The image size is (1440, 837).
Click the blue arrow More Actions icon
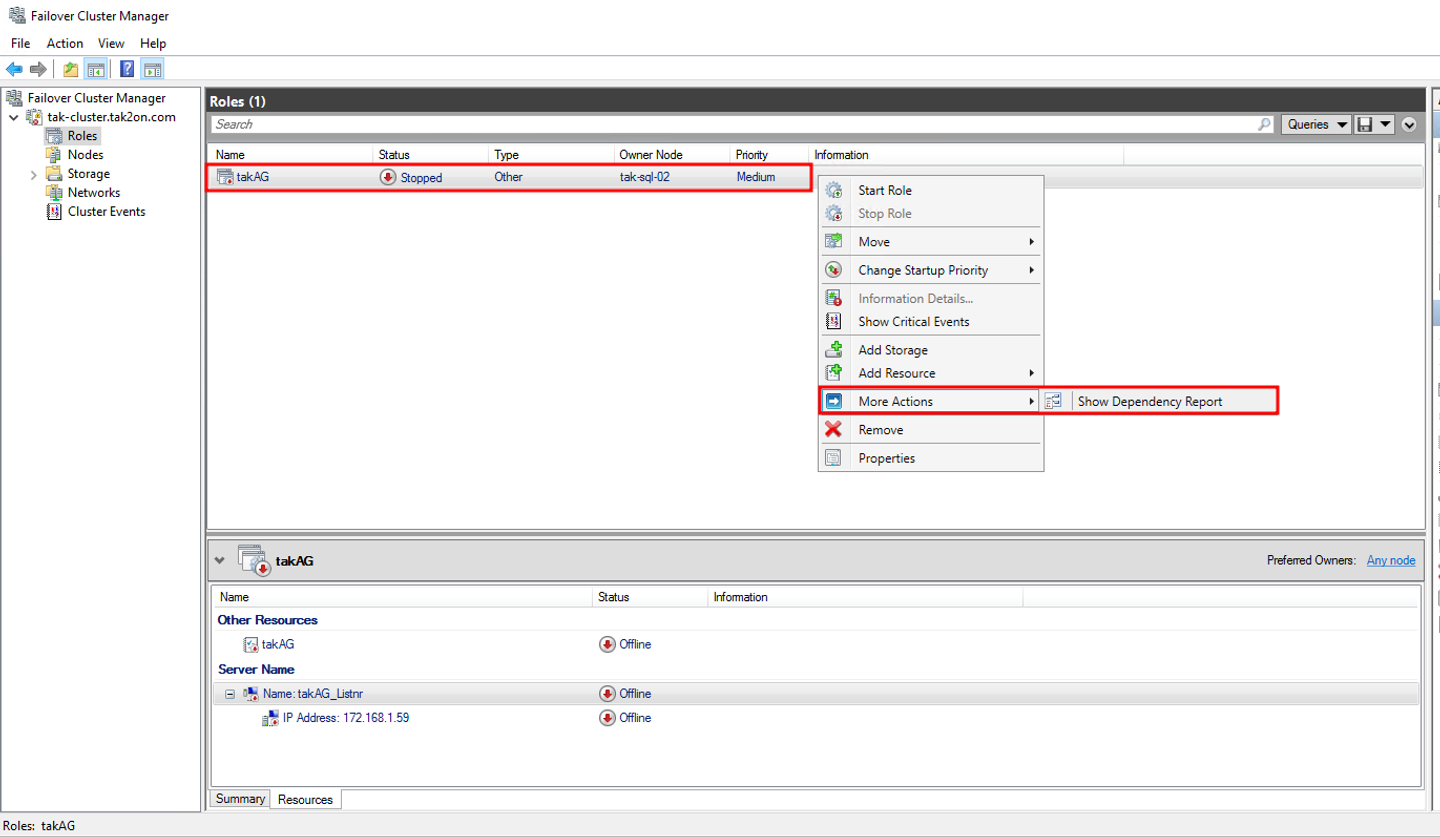click(833, 401)
